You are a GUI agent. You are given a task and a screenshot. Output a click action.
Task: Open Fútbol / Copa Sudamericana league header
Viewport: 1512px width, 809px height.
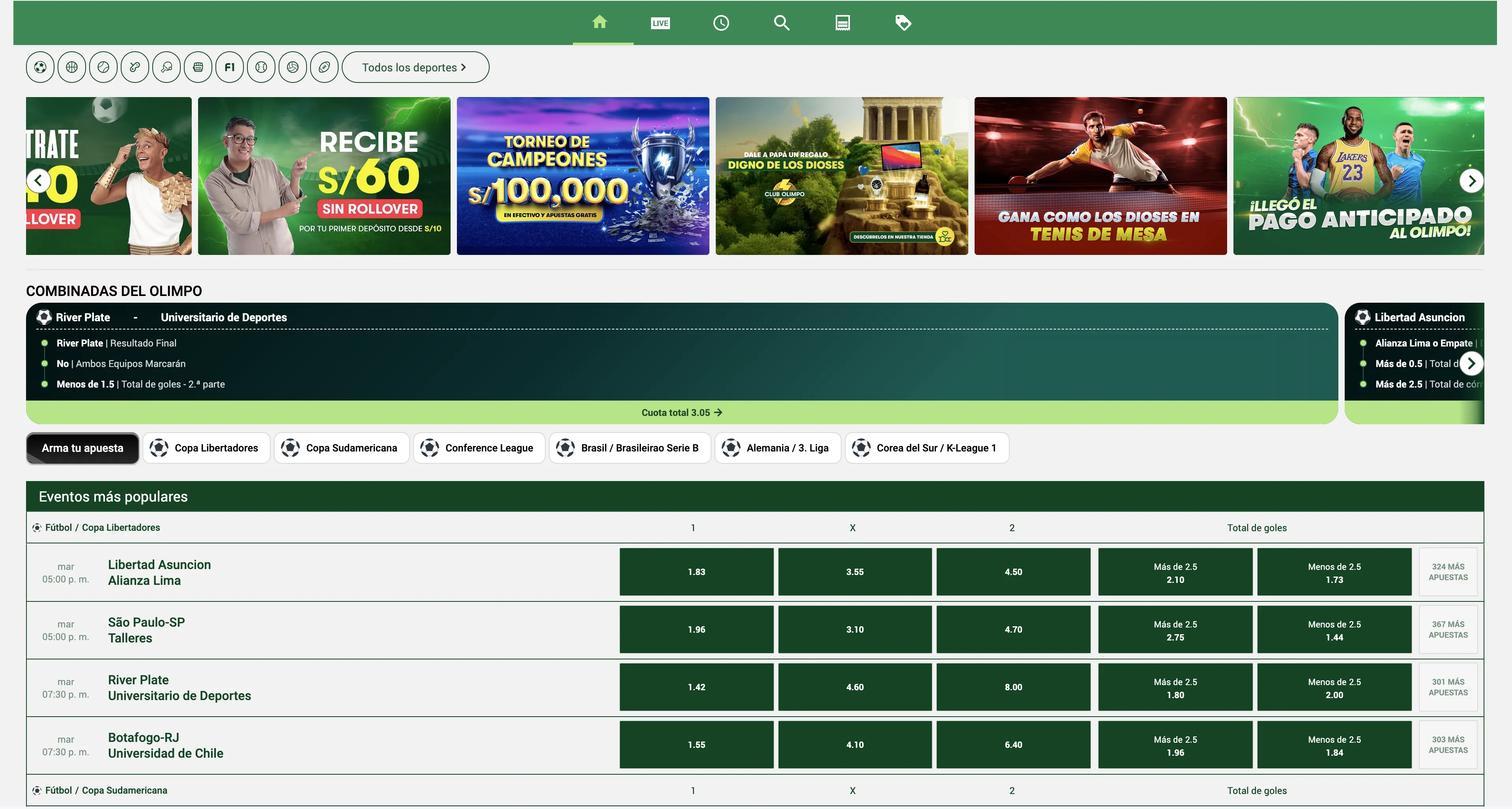(106, 790)
